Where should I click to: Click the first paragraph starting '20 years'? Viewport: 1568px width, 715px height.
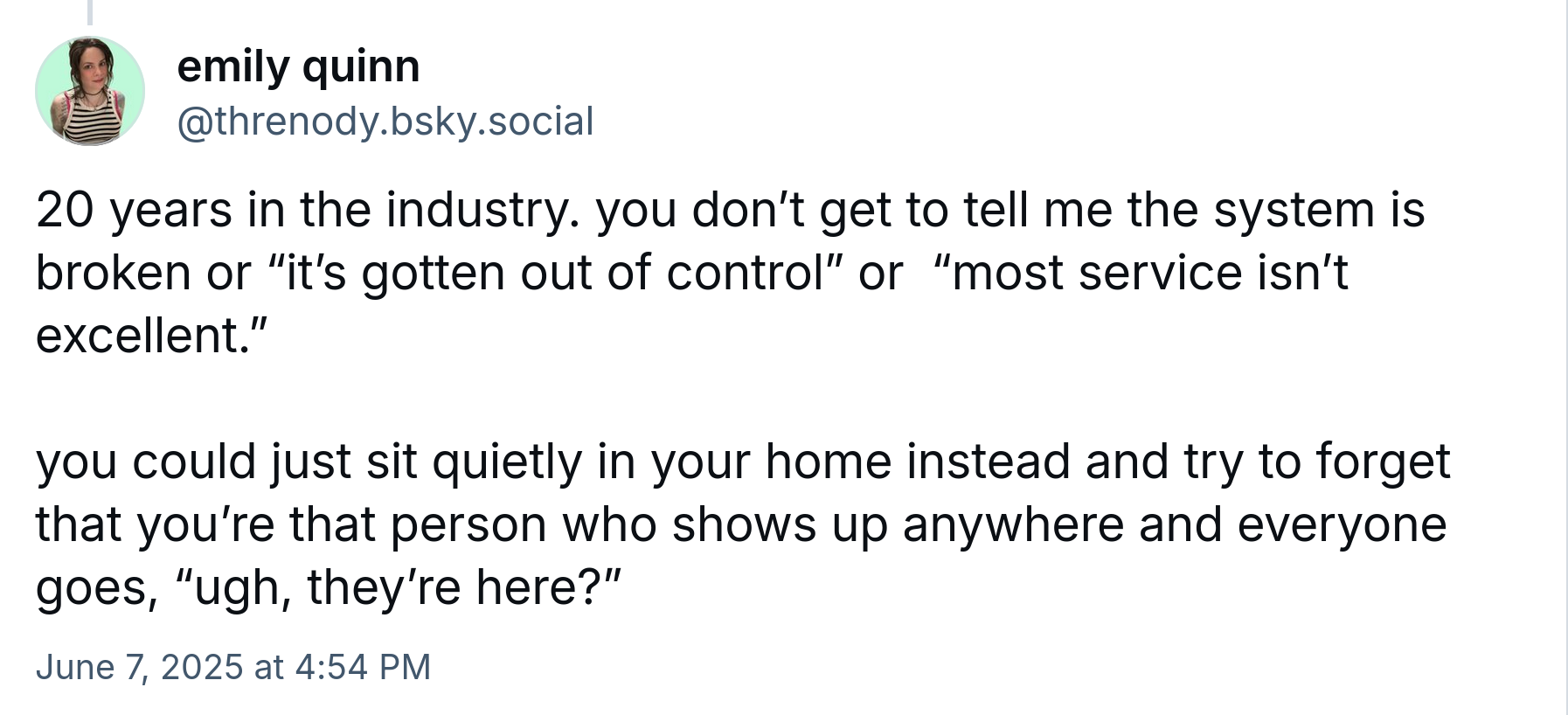(x=731, y=273)
